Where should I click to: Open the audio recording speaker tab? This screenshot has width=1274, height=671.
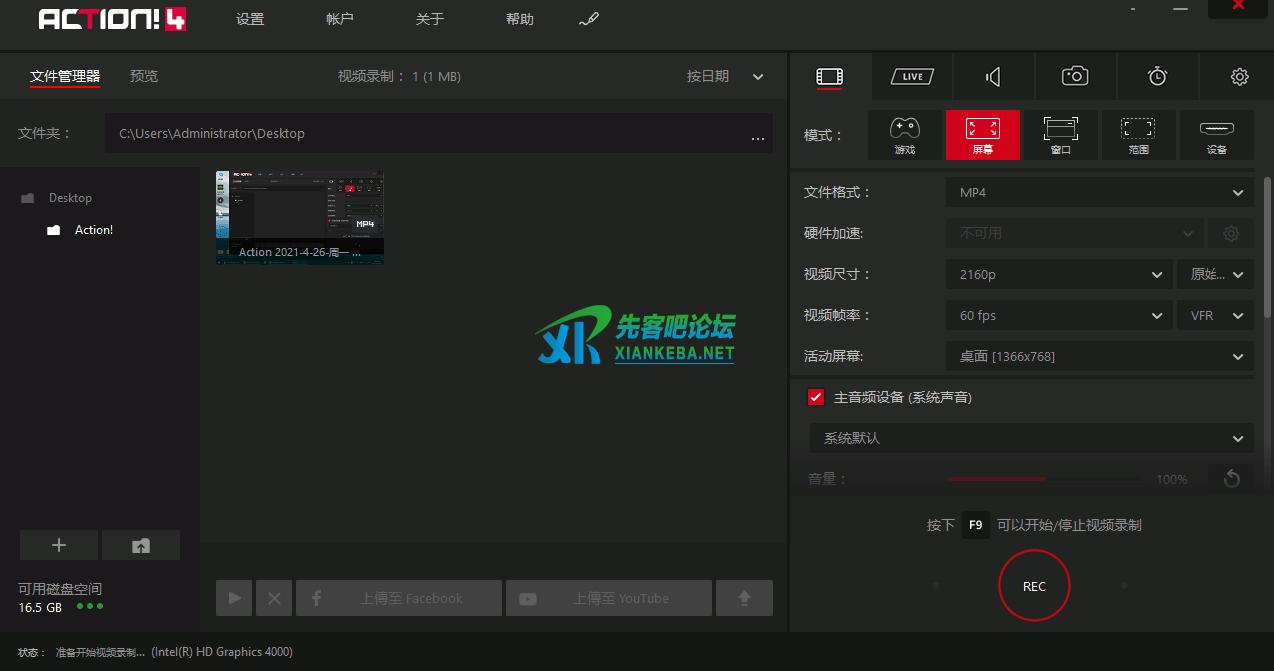tap(993, 77)
